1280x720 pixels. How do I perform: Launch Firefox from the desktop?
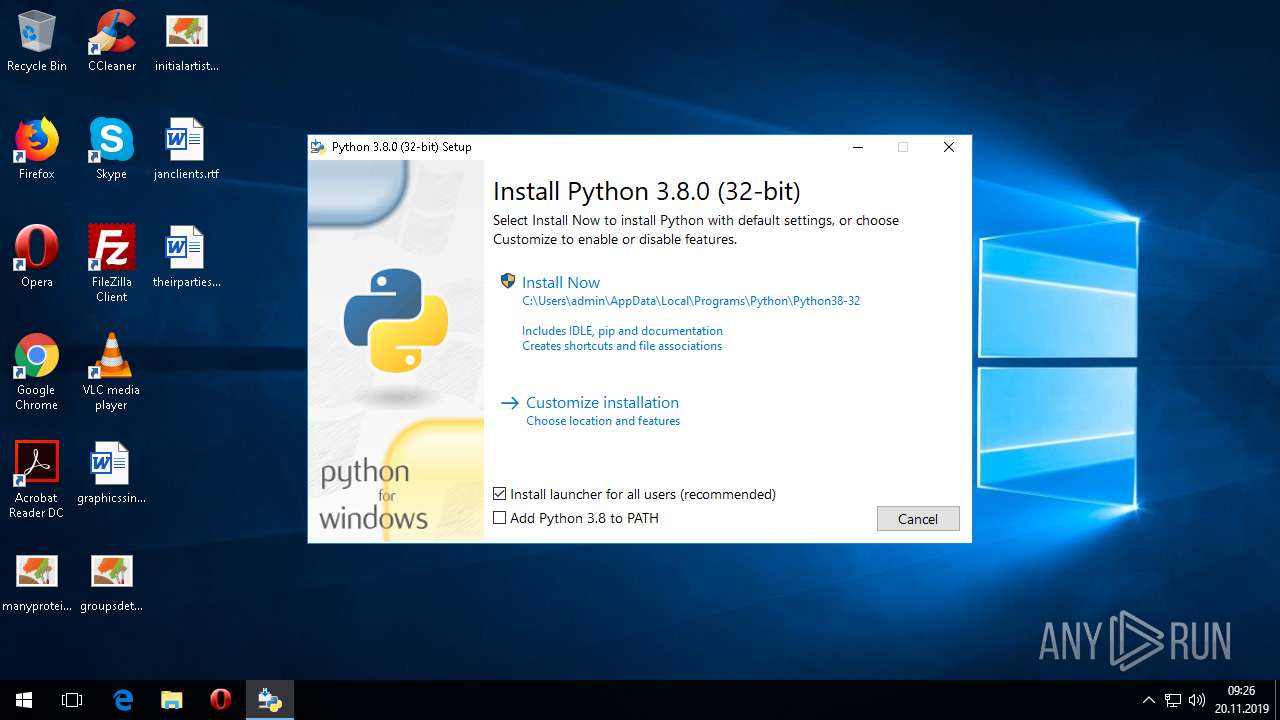37,149
